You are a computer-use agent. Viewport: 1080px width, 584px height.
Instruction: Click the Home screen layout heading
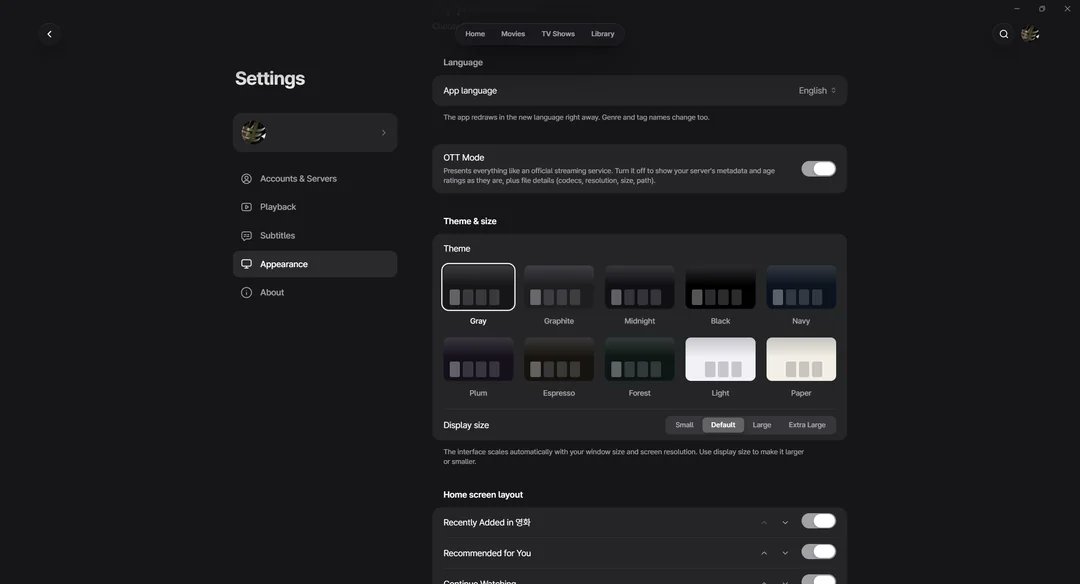(483, 494)
